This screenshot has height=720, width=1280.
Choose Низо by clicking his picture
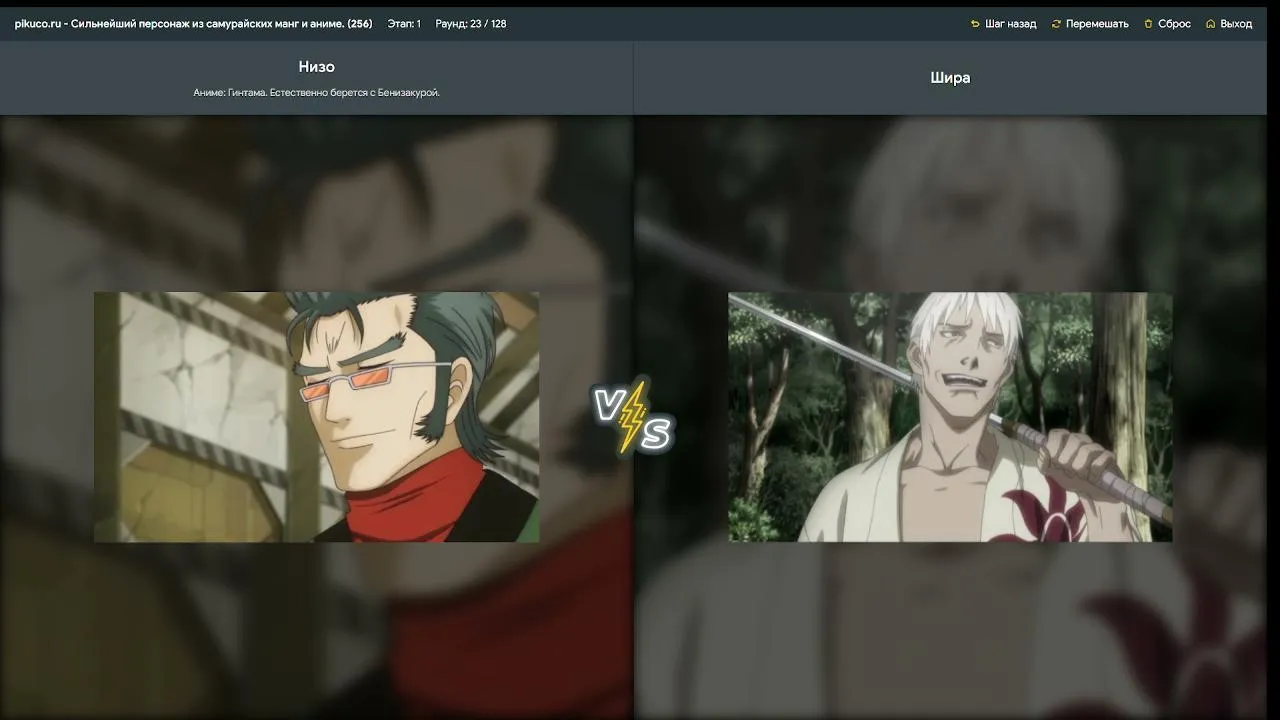(x=316, y=417)
